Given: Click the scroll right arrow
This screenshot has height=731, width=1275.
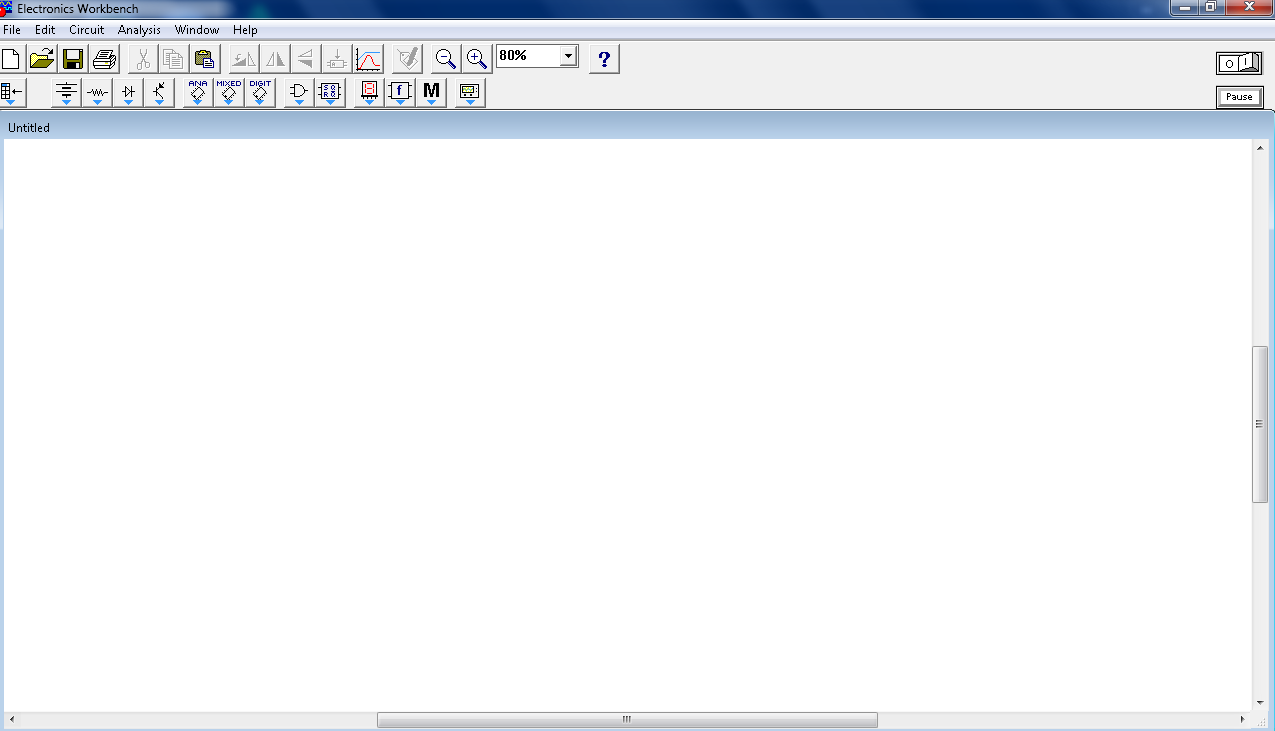Looking at the screenshot, I should pyautogui.click(x=1243, y=720).
